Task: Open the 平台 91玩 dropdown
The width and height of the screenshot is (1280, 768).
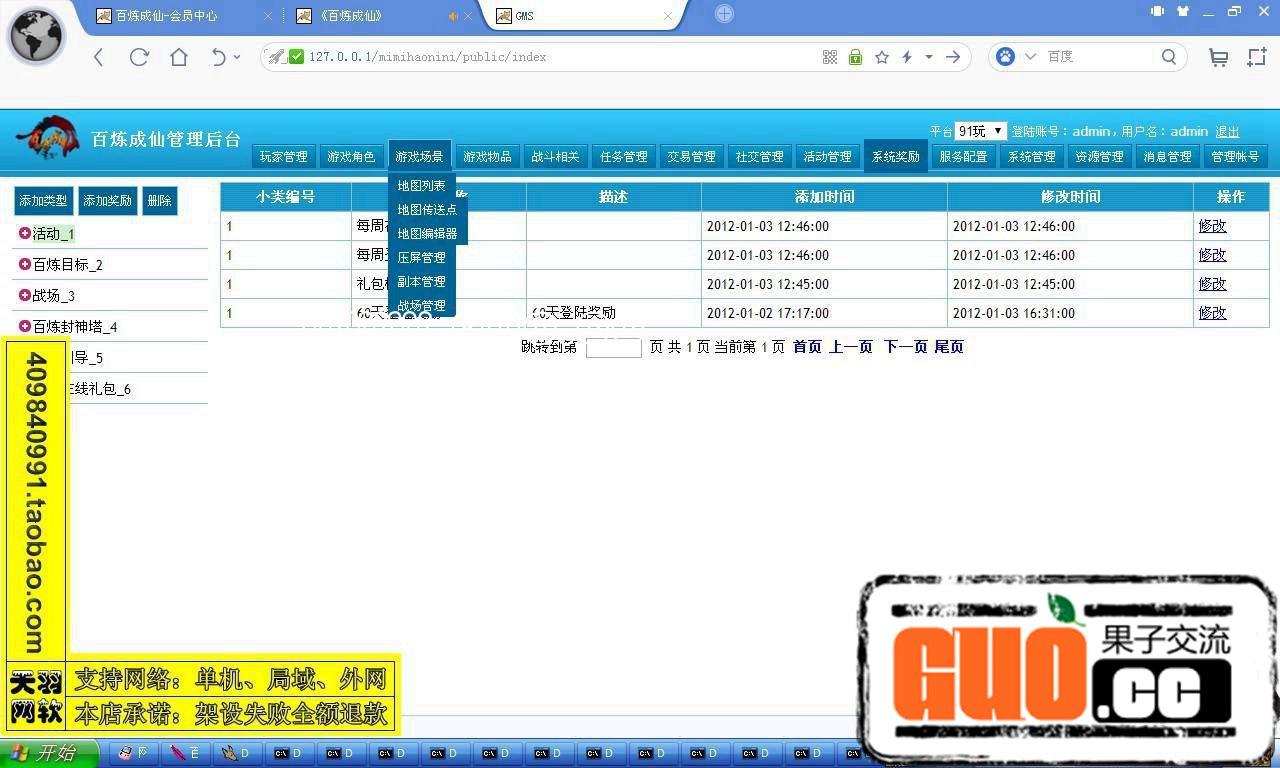Action: (980, 131)
